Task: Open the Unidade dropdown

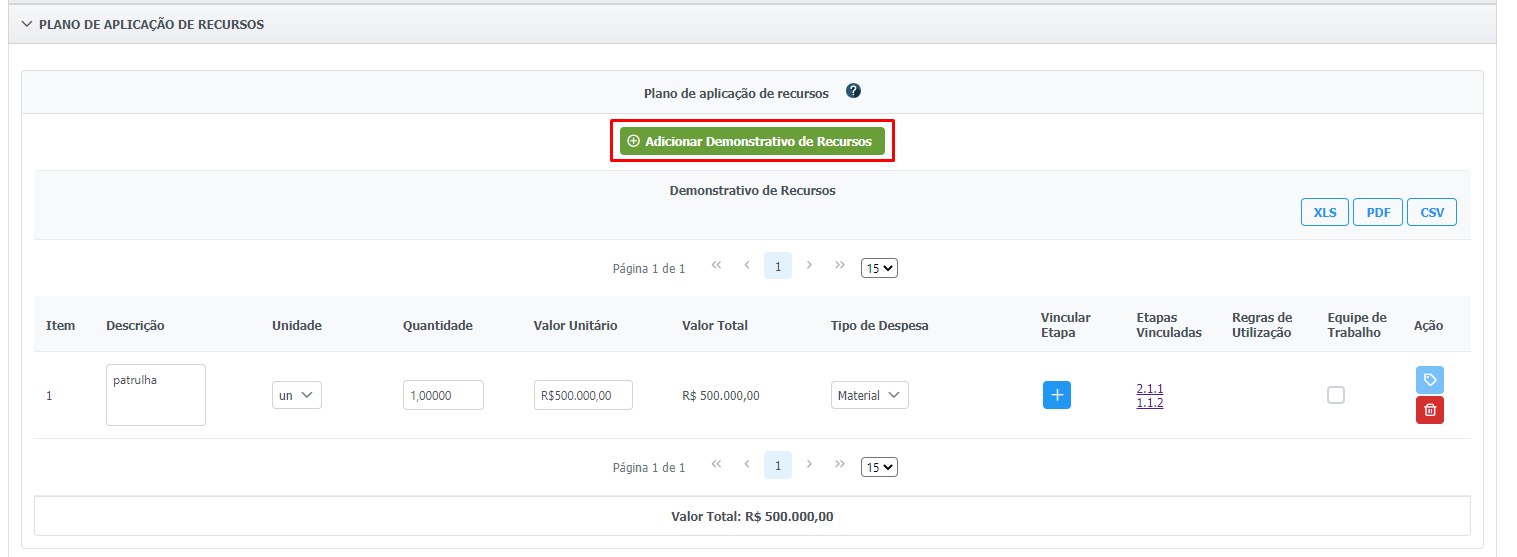Action: point(296,395)
